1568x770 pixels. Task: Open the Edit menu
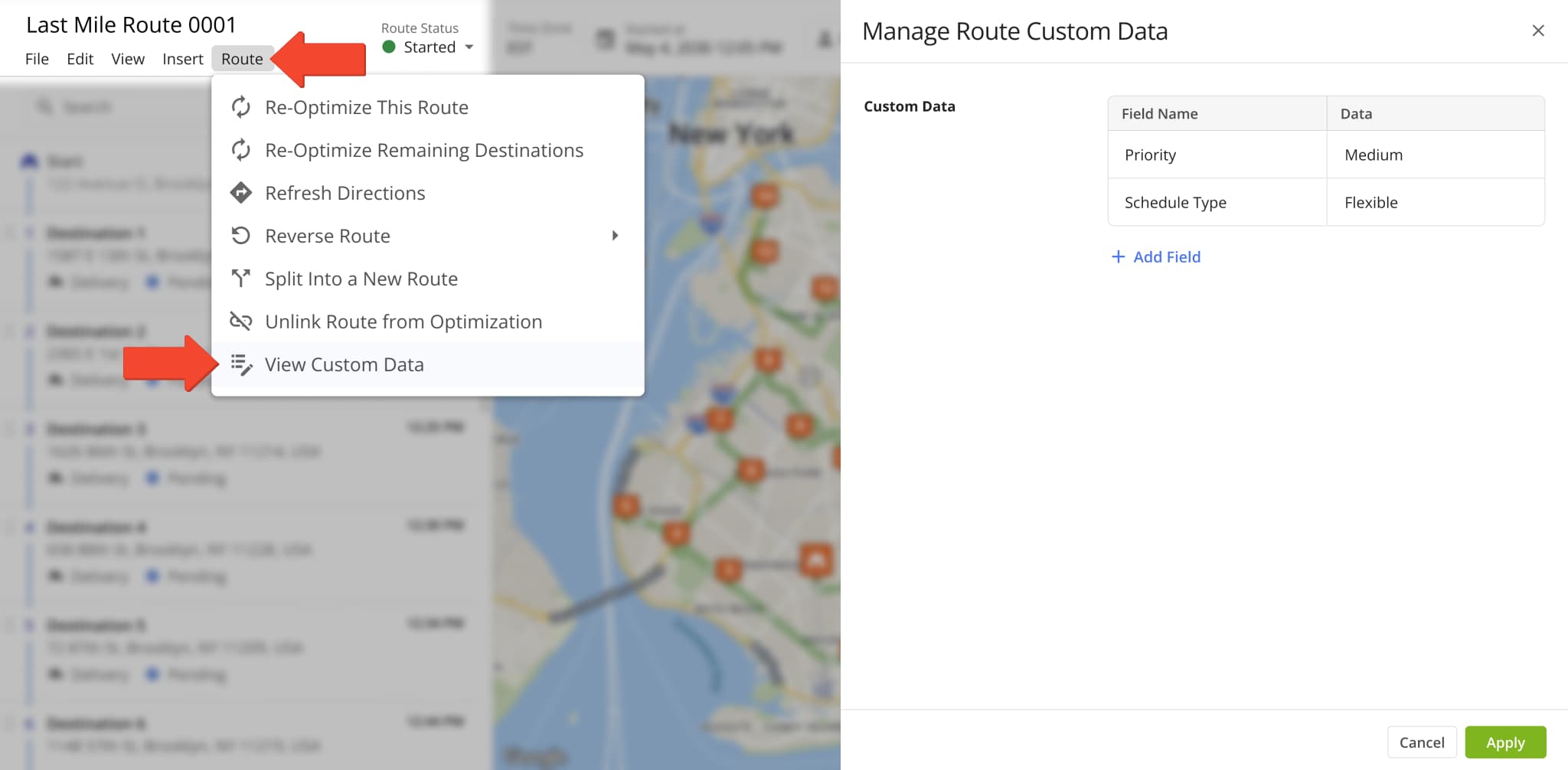click(x=80, y=59)
